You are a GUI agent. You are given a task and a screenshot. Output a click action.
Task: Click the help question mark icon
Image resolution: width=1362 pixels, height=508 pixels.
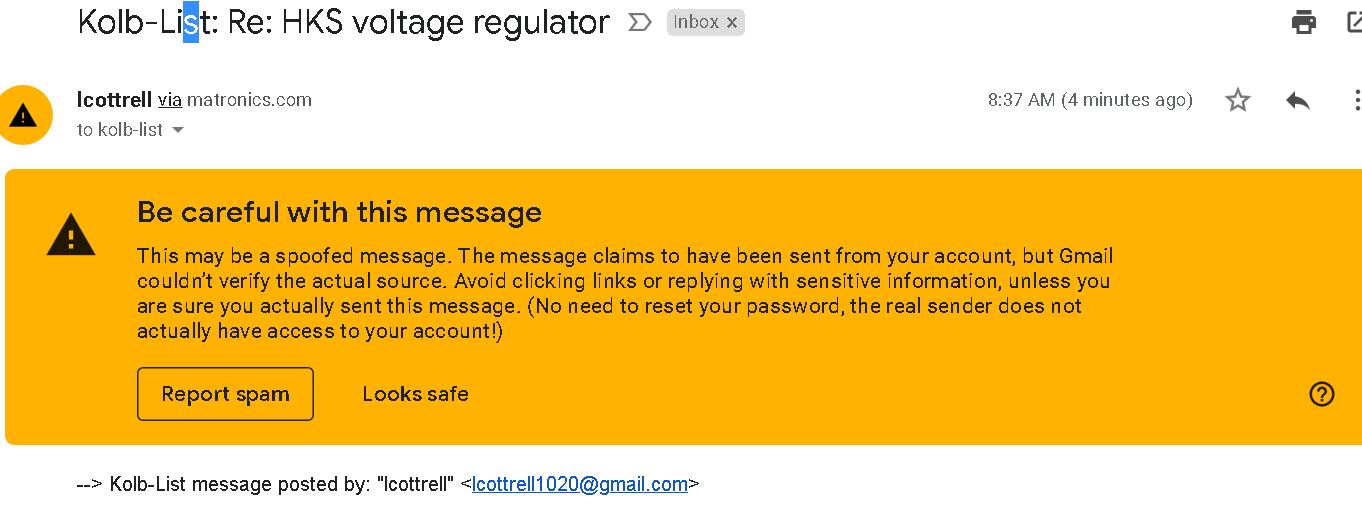click(x=1321, y=394)
